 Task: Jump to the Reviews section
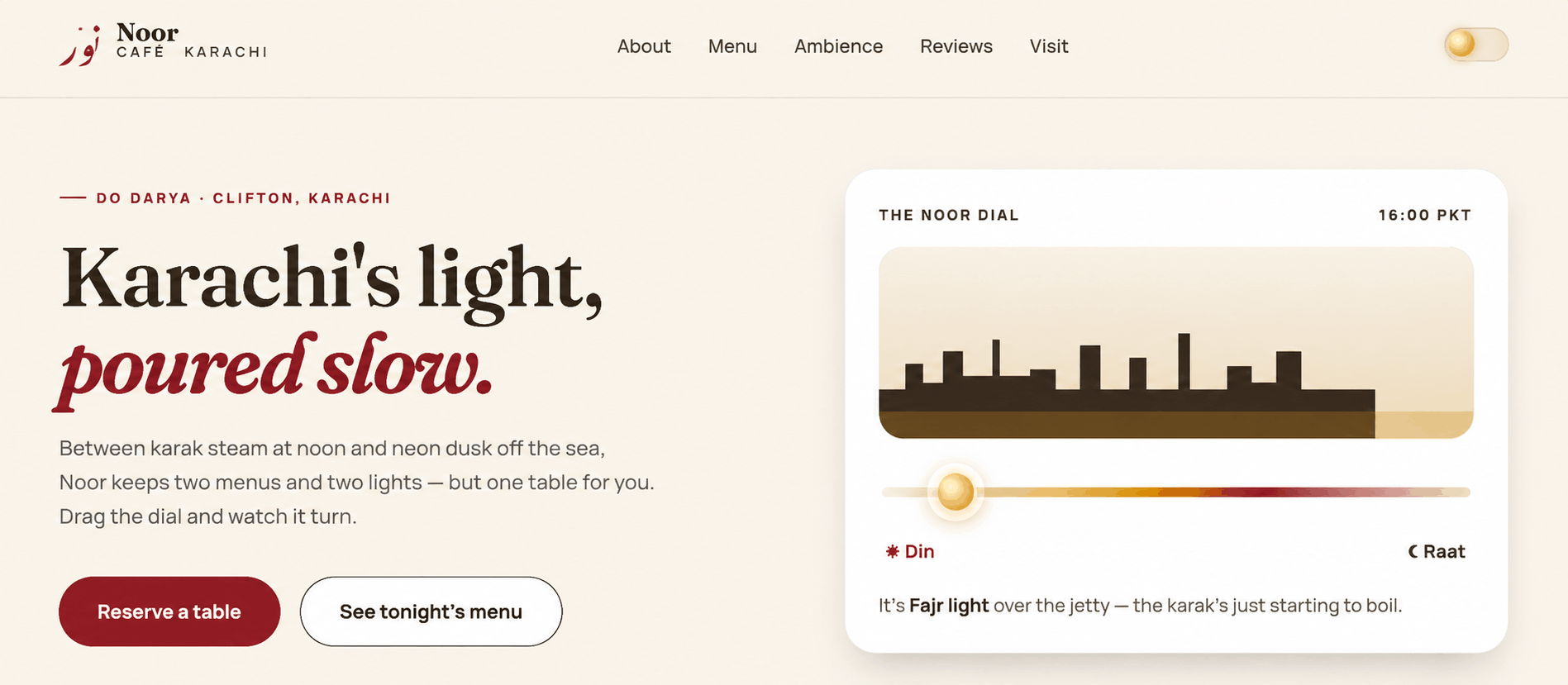(956, 46)
